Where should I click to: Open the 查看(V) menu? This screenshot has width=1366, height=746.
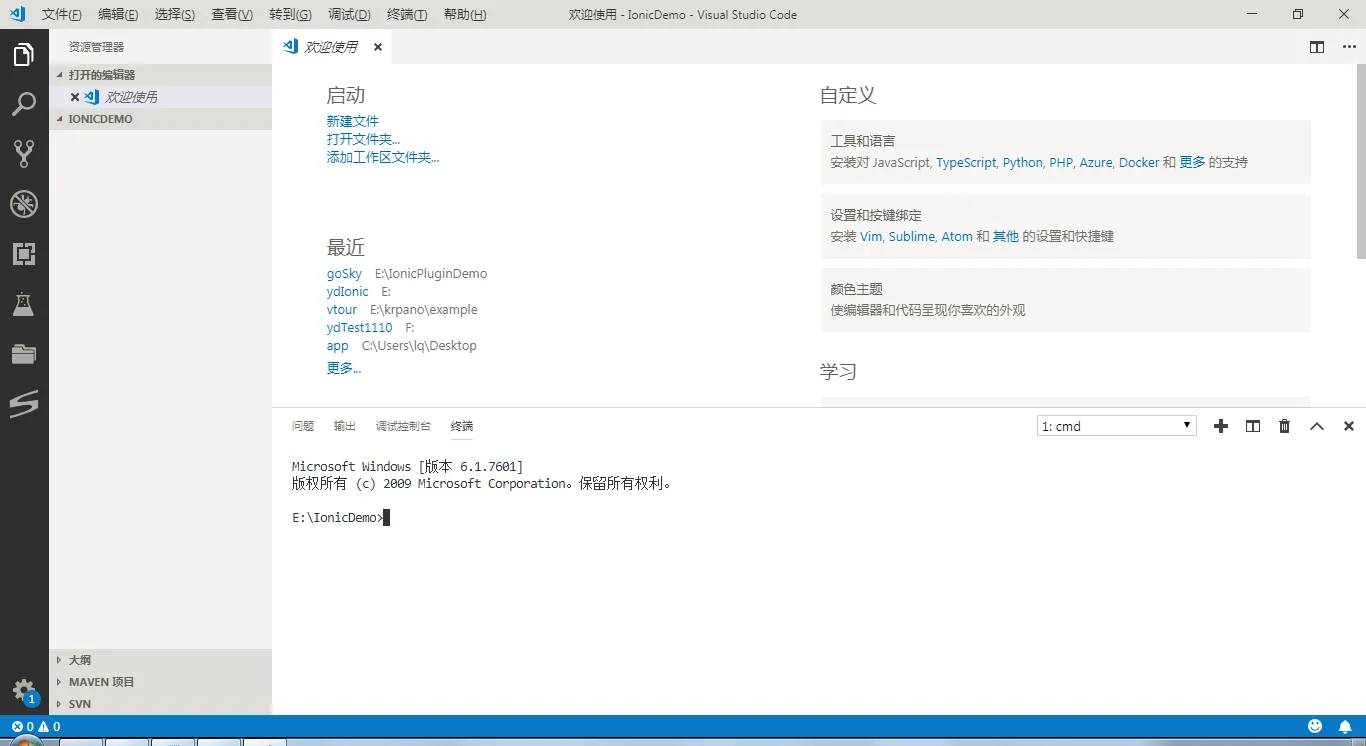pos(232,15)
